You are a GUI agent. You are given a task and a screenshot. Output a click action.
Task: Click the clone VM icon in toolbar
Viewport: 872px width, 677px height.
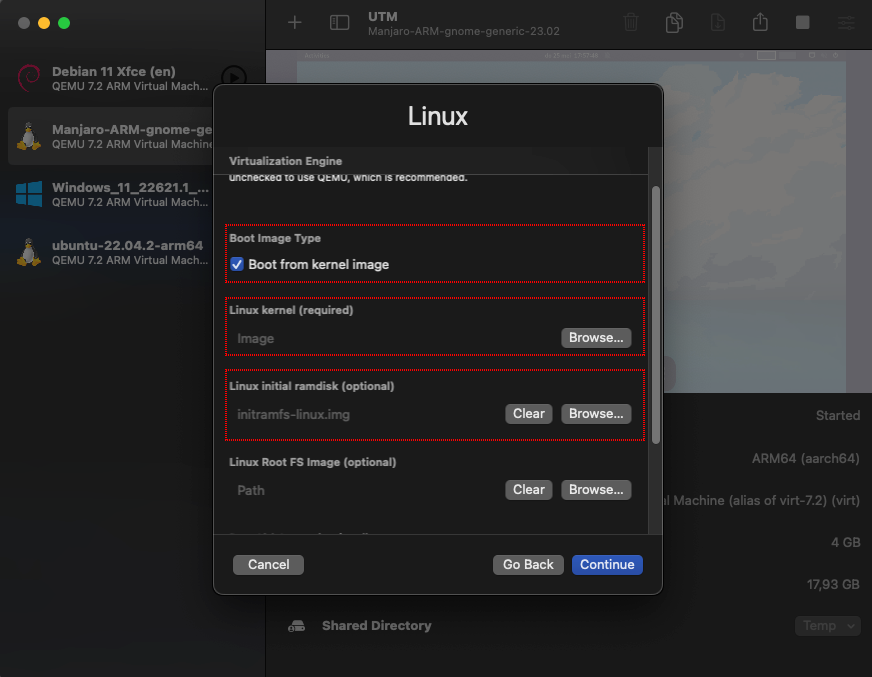coord(675,22)
